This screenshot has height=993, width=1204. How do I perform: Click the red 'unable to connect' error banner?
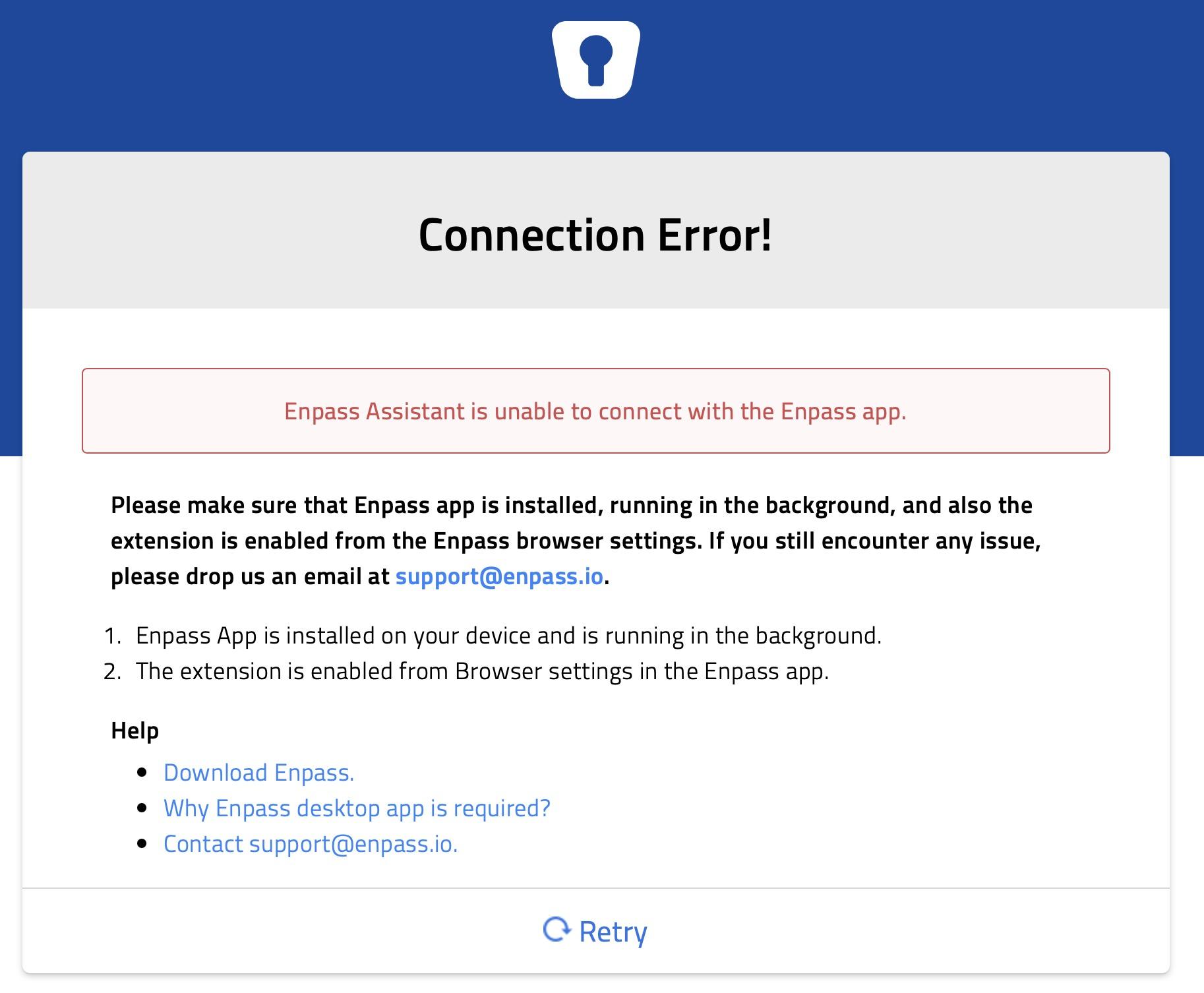pos(595,411)
